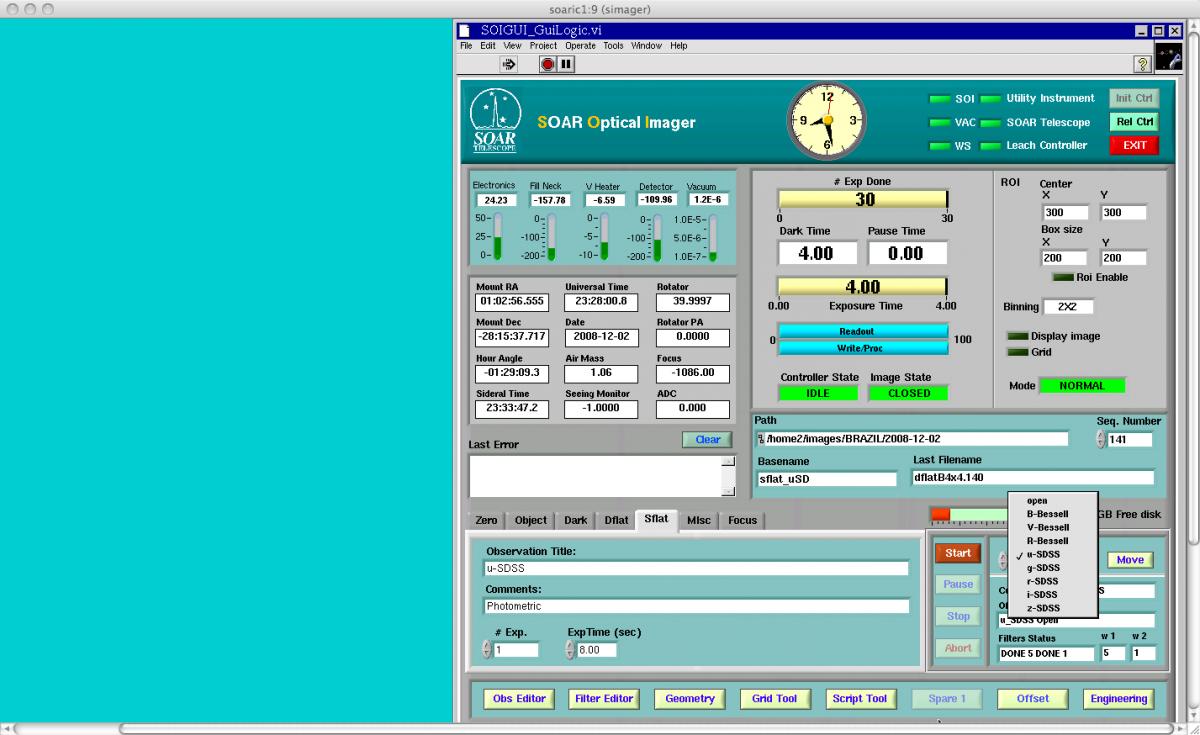Open the Filter Editor
The height and width of the screenshot is (735, 1200).
click(x=604, y=699)
